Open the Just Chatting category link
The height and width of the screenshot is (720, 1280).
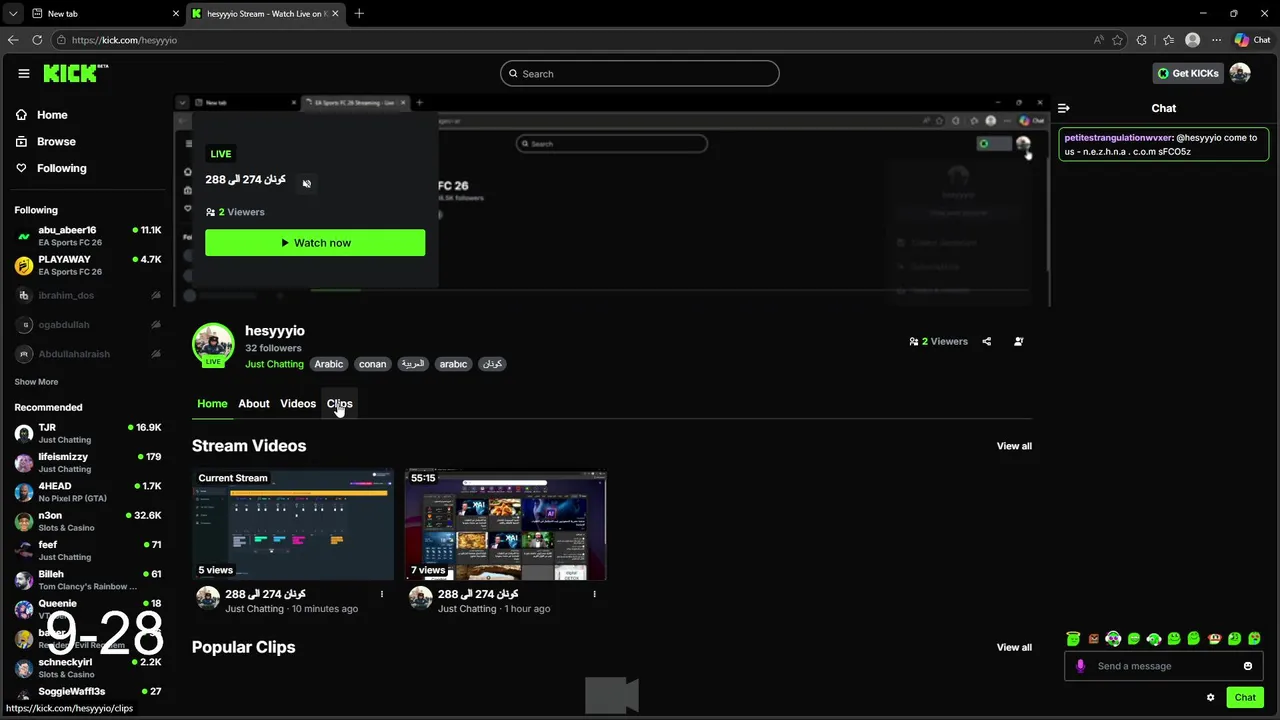point(274,364)
